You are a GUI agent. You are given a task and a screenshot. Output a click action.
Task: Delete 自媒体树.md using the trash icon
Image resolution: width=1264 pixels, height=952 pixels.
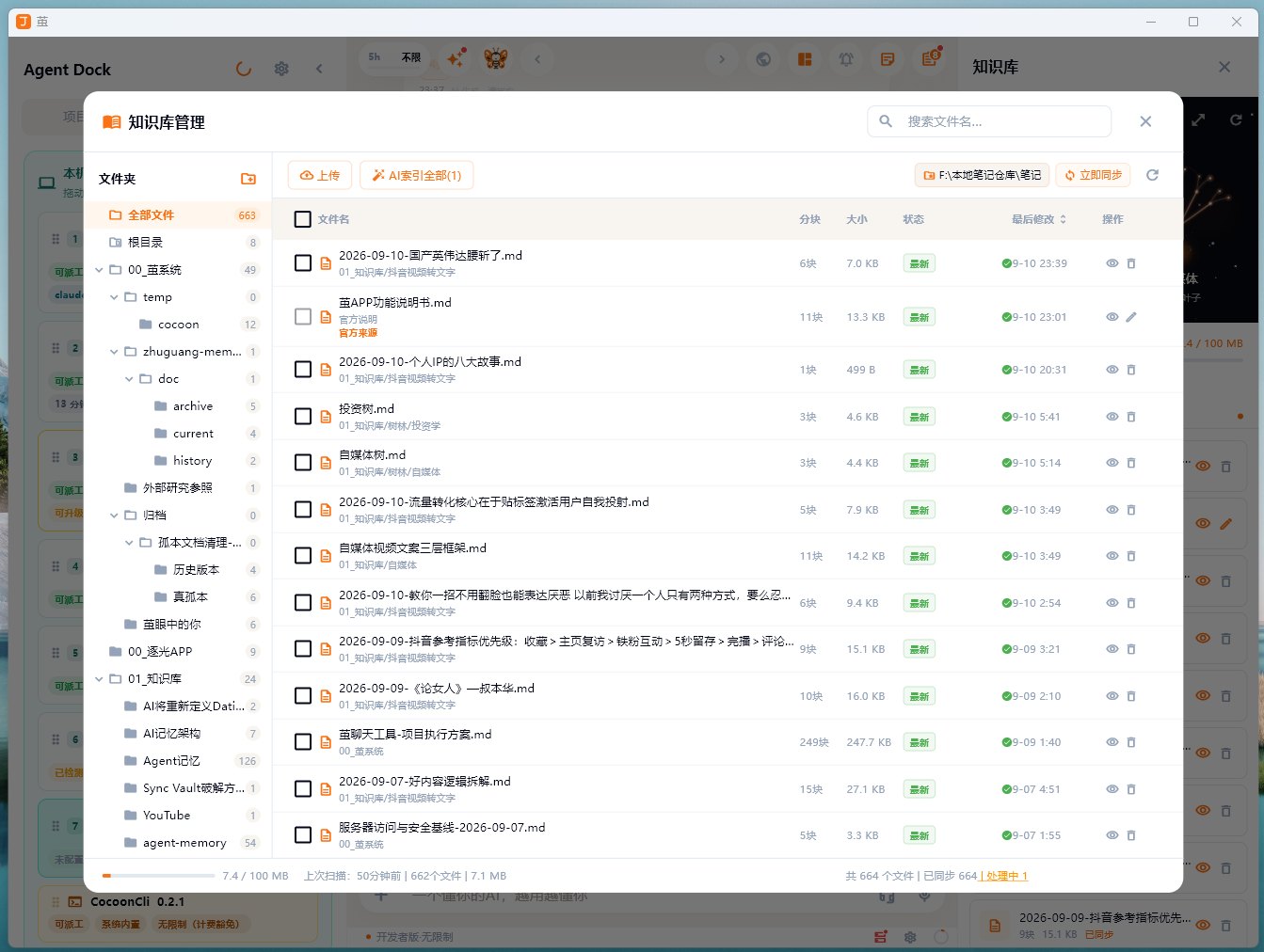[x=1131, y=463]
